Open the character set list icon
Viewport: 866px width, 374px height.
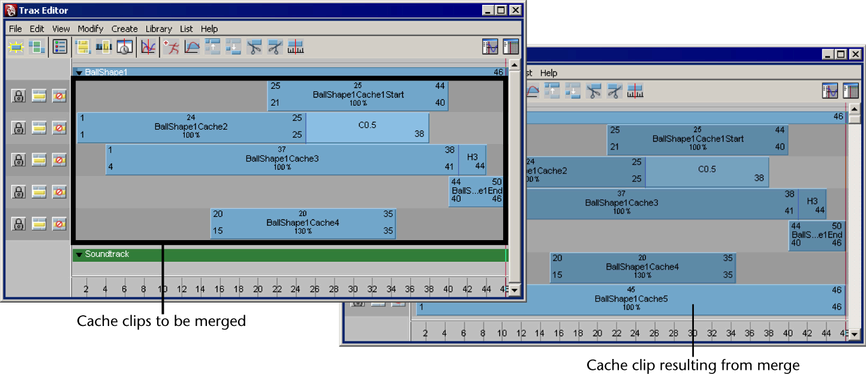(60, 48)
